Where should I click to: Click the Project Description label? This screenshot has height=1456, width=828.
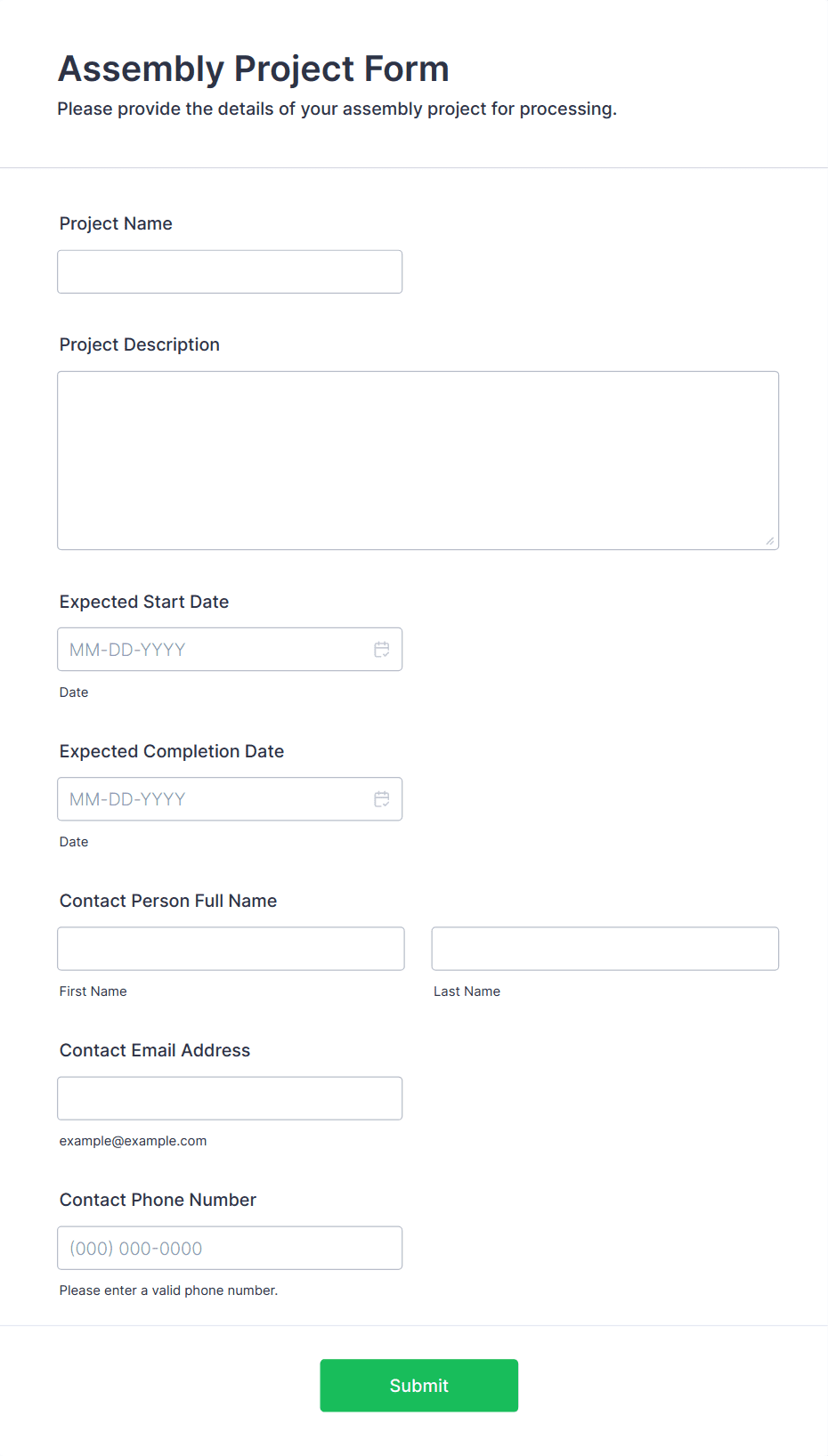point(140,344)
